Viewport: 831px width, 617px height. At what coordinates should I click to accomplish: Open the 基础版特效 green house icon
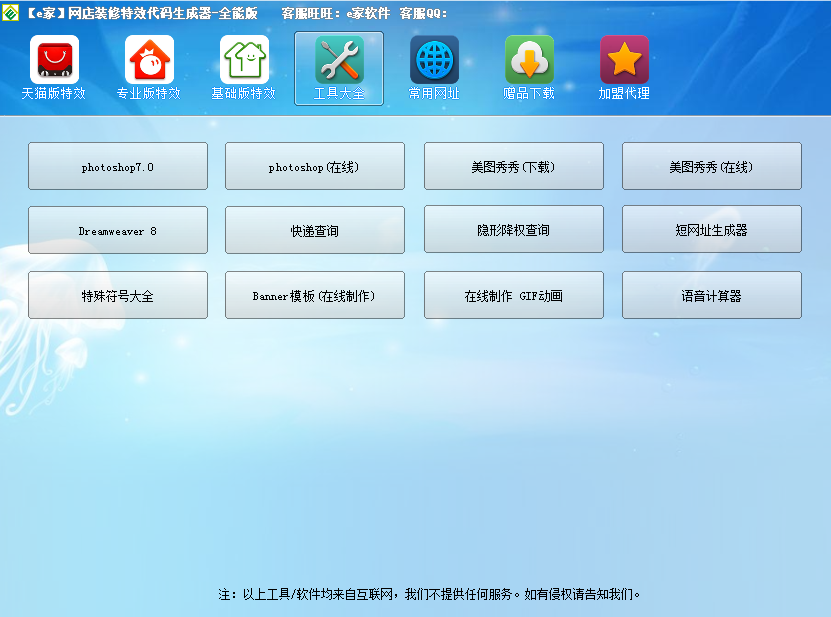pos(244,61)
